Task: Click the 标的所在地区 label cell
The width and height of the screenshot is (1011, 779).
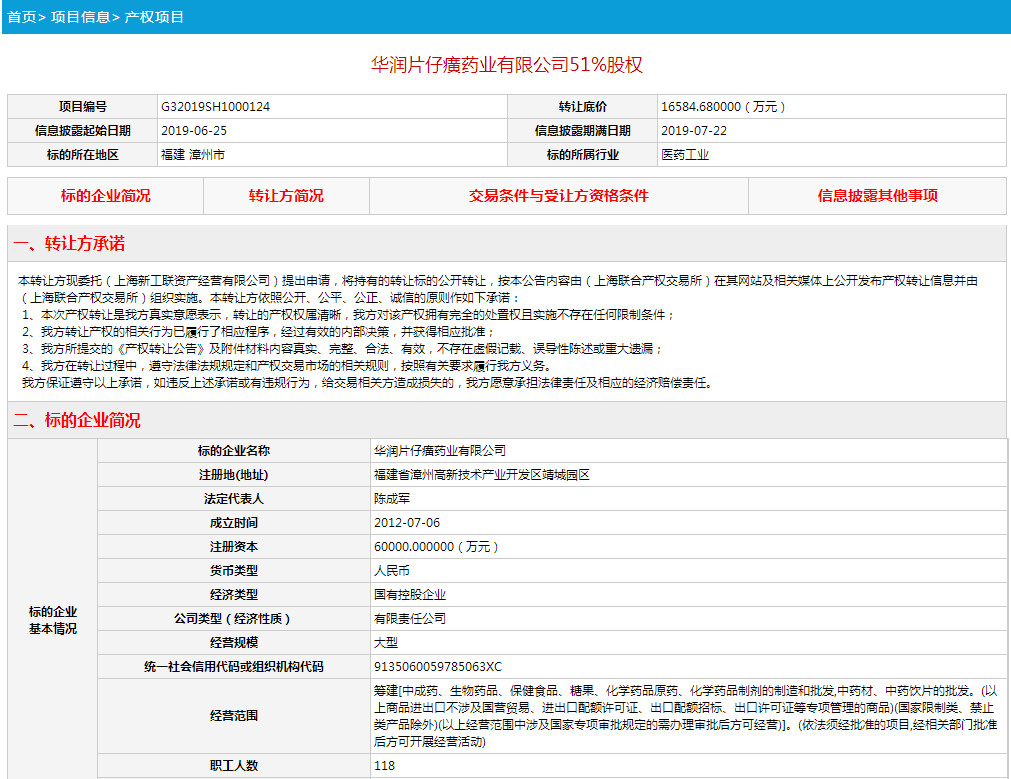Action: click(x=83, y=155)
